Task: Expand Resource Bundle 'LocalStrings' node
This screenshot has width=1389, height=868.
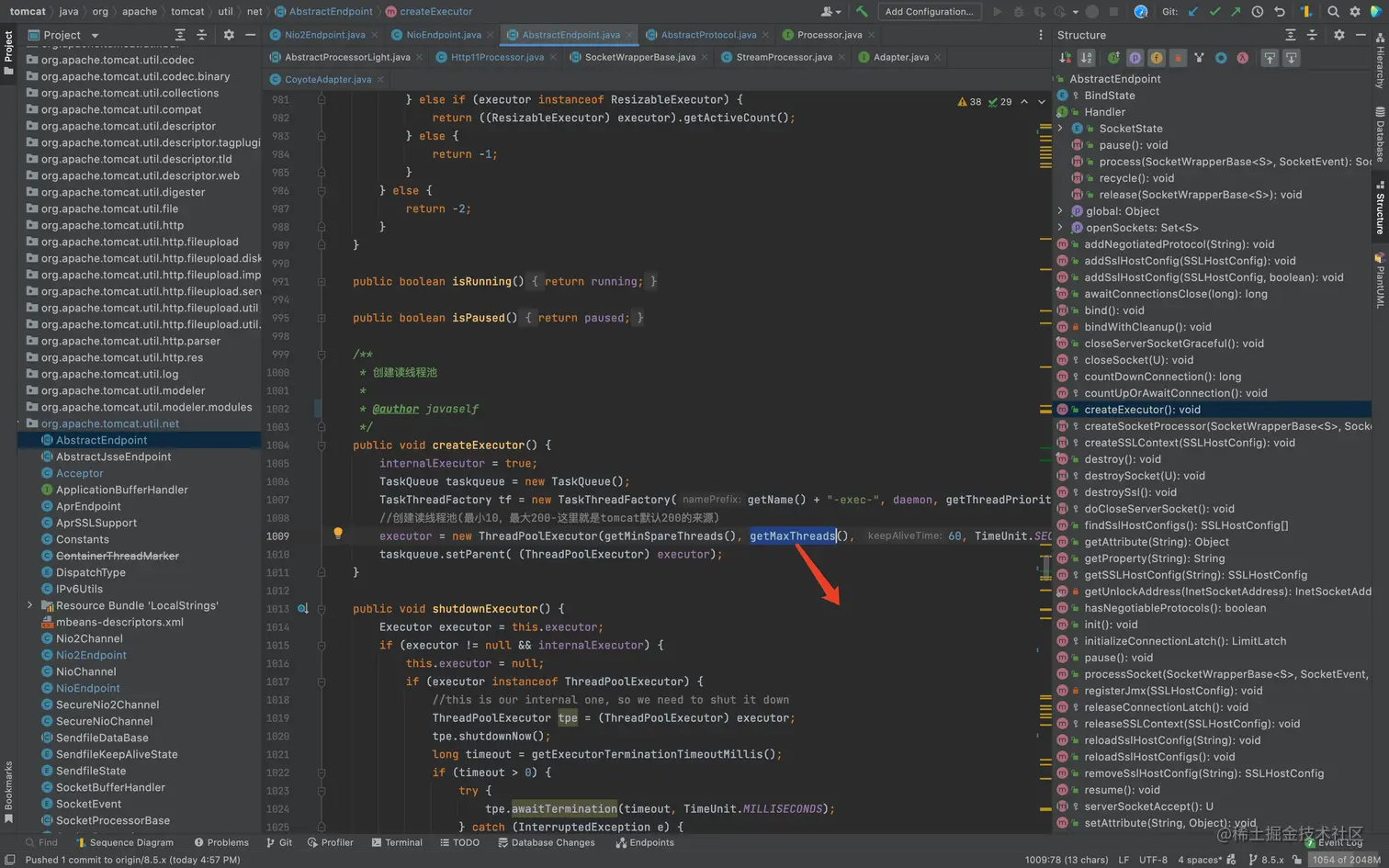Action: (x=29, y=605)
